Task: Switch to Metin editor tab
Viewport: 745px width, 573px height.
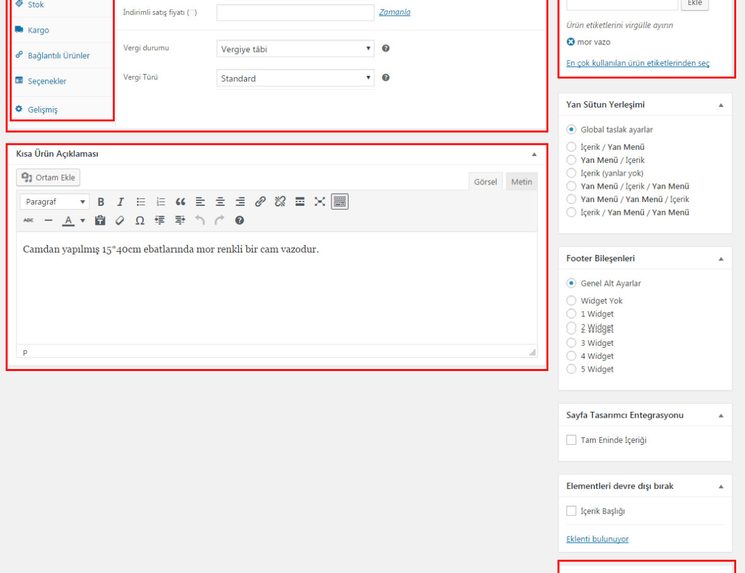Action: [521, 181]
